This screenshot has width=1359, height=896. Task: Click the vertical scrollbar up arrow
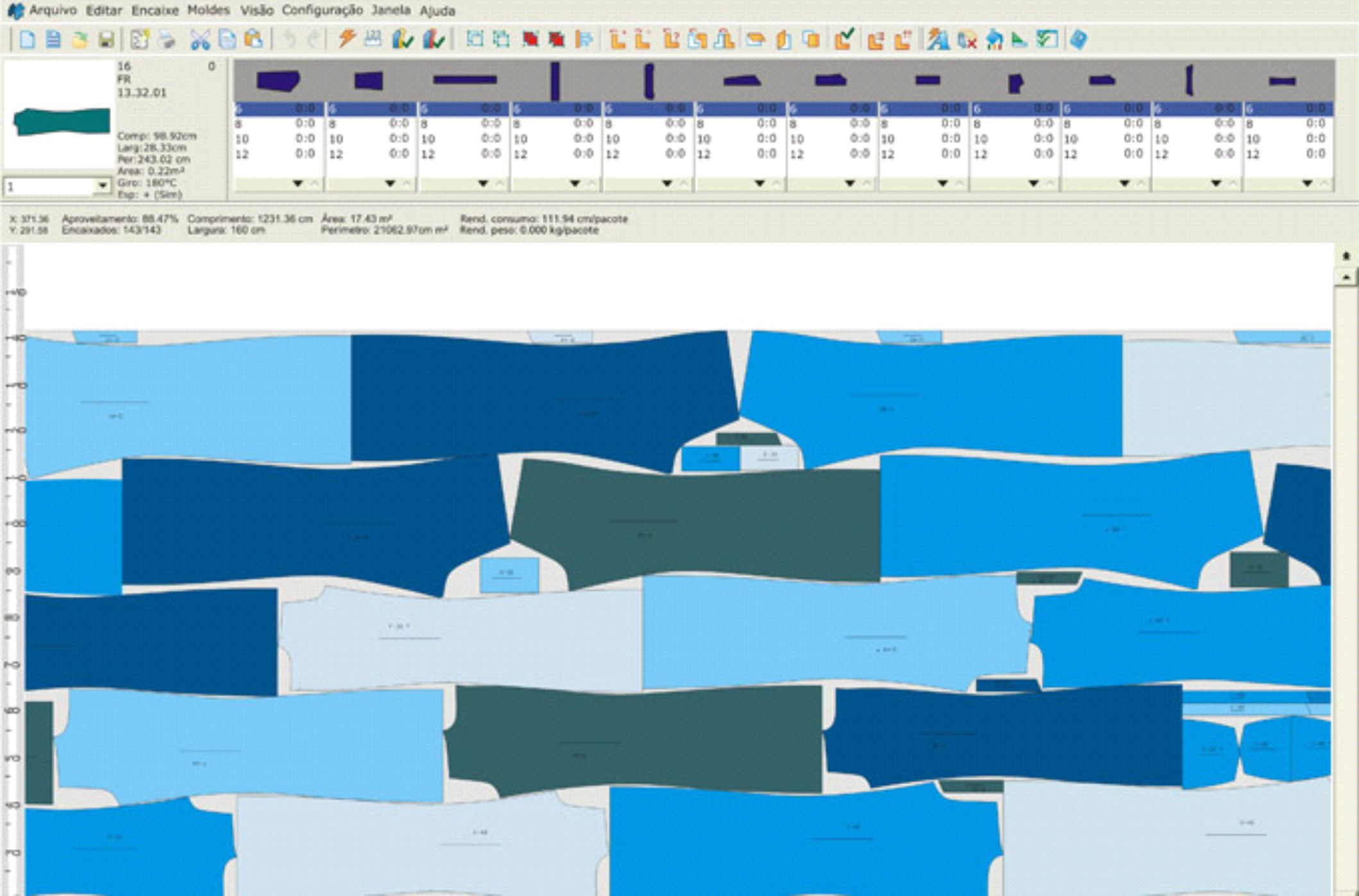(x=1346, y=277)
